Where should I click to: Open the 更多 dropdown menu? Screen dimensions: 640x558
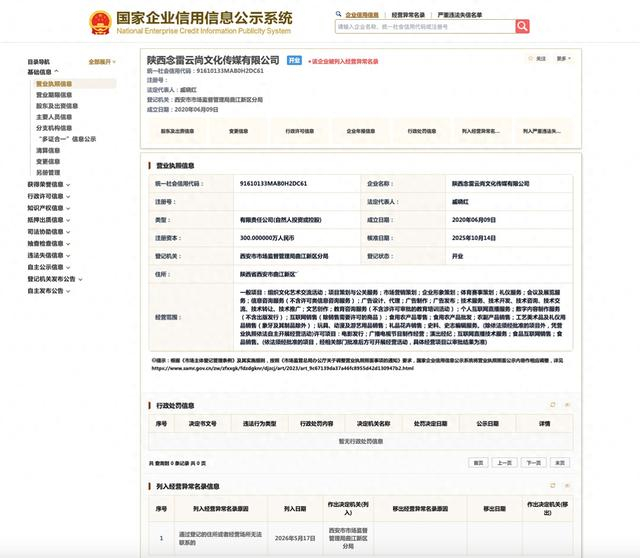click(x=564, y=59)
